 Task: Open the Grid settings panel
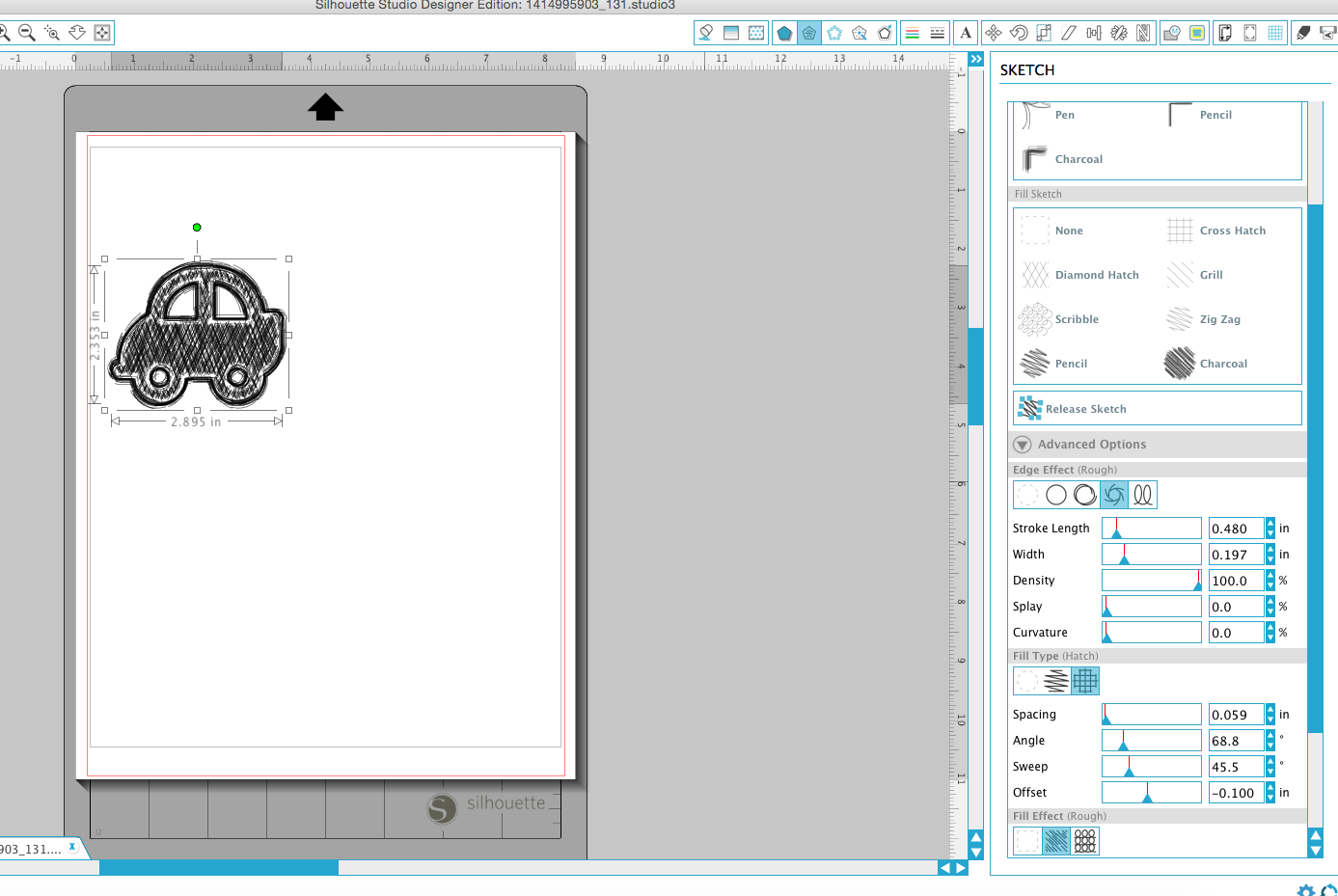(1273, 32)
